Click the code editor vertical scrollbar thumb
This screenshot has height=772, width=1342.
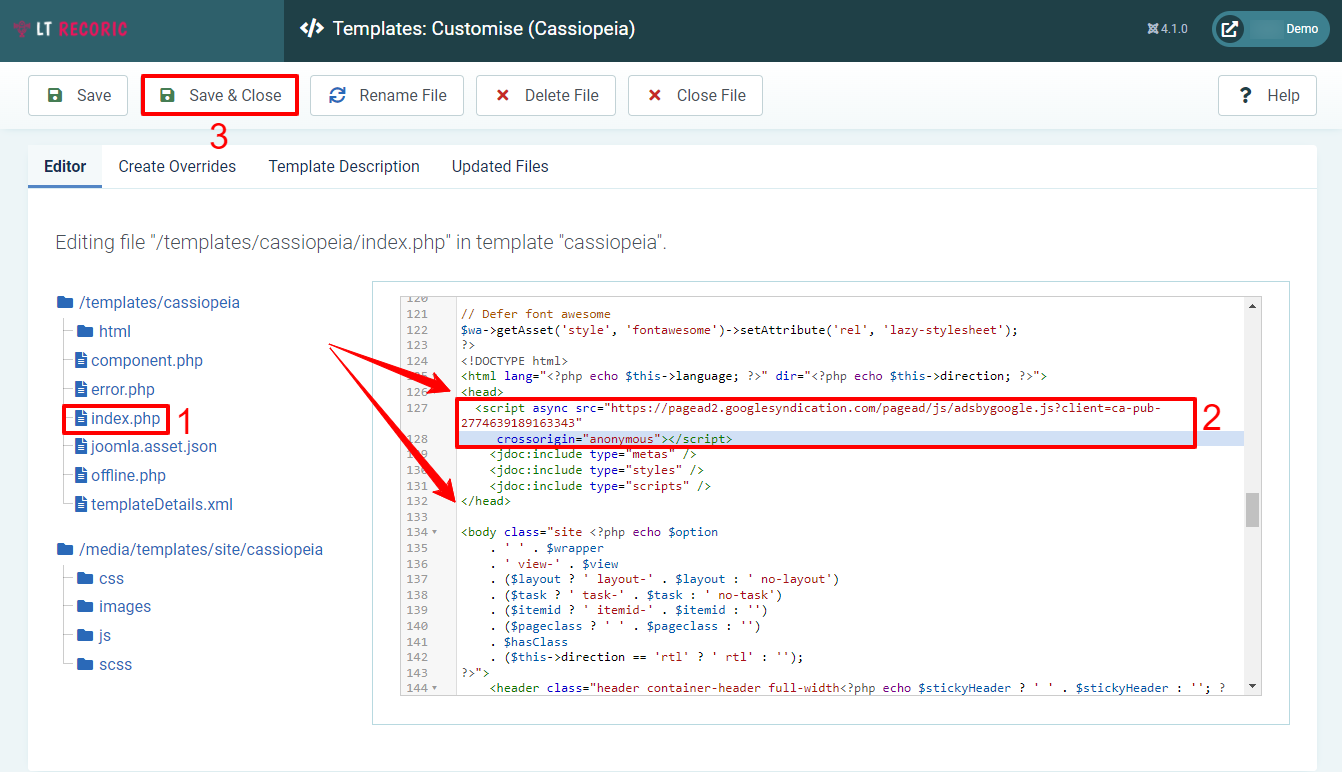click(1252, 509)
